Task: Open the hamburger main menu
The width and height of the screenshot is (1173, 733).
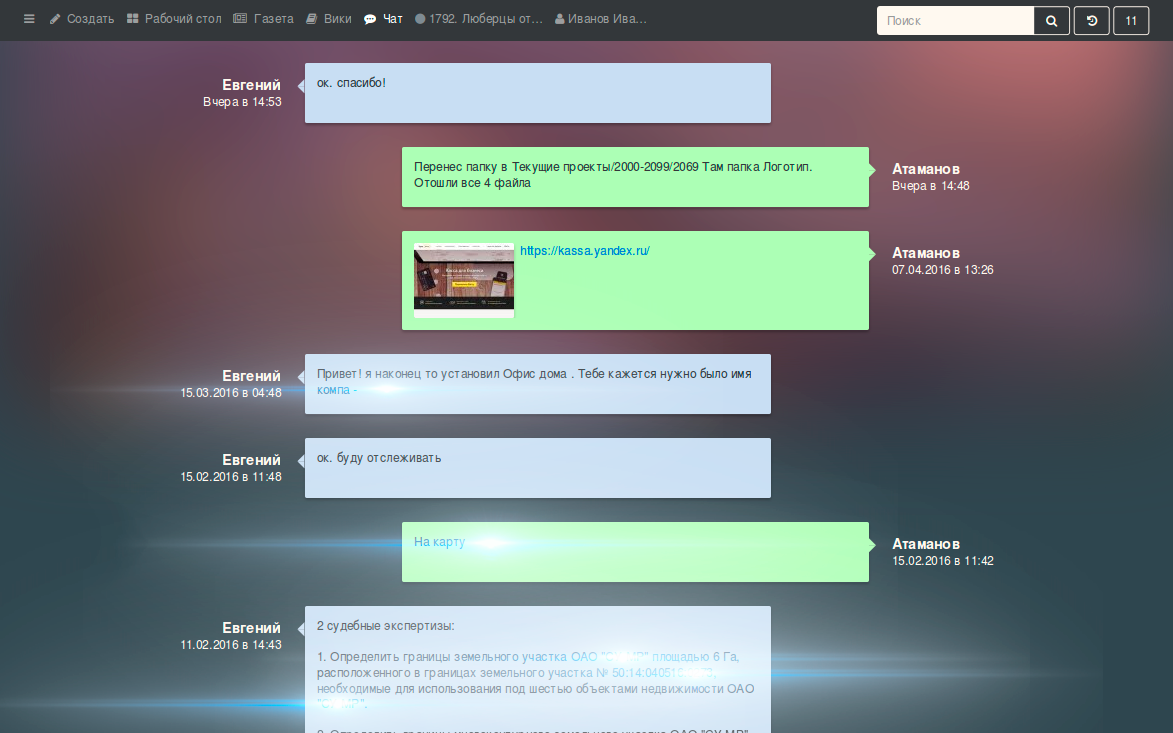Action: (29, 19)
